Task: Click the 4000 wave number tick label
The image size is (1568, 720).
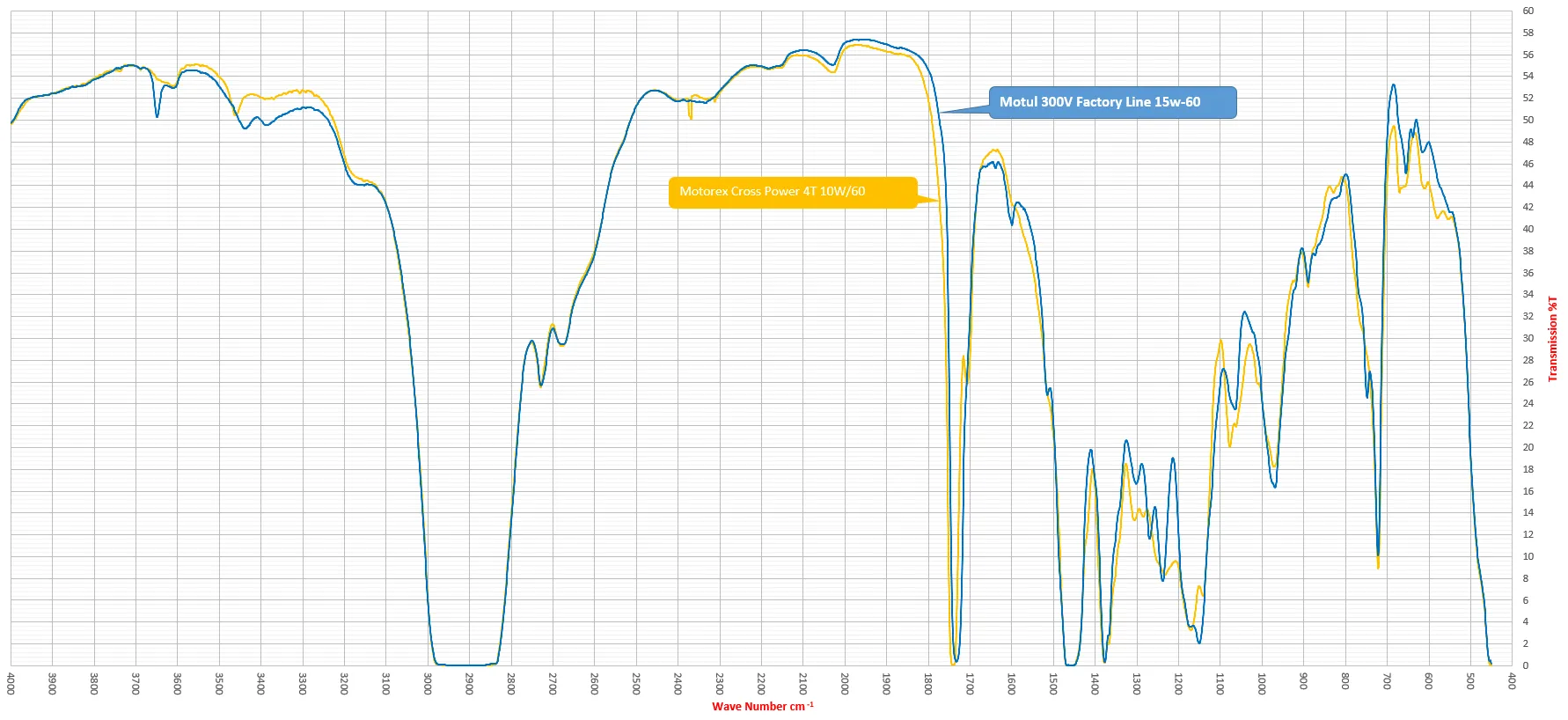Action: pos(11,684)
